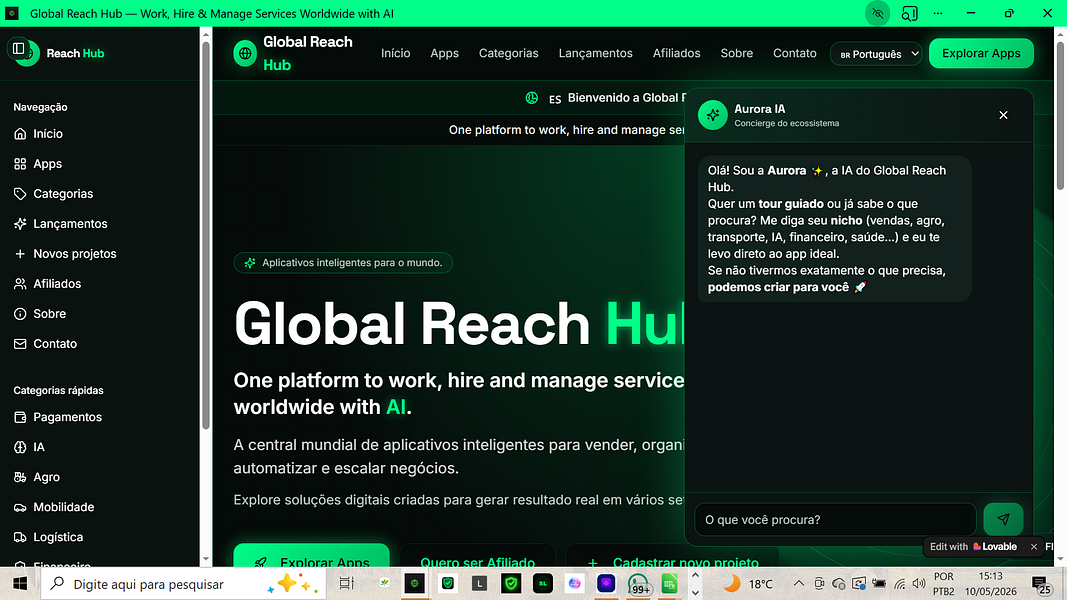Screen dimensions: 1067x600
Task: Go to Início in top navigation
Action: 395,53
